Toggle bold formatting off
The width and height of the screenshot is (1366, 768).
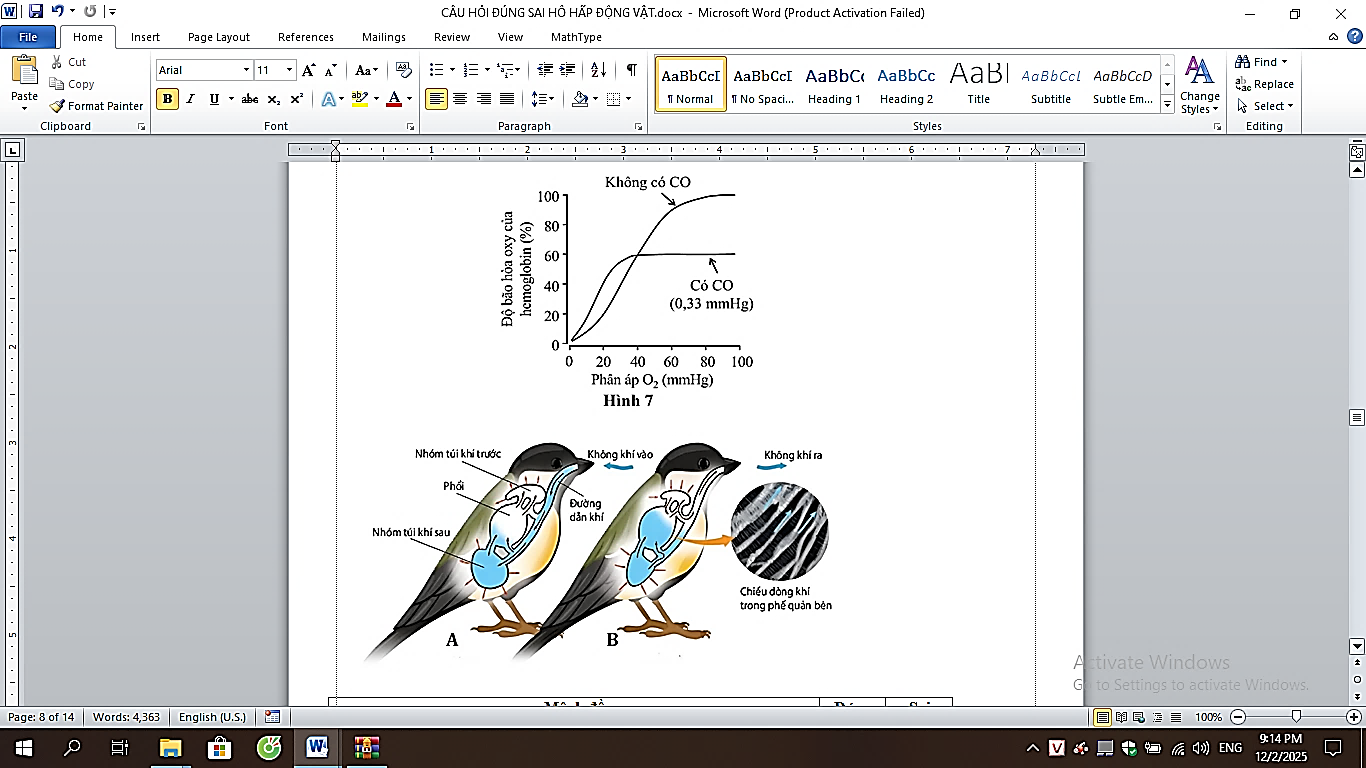click(x=167, y=99)
